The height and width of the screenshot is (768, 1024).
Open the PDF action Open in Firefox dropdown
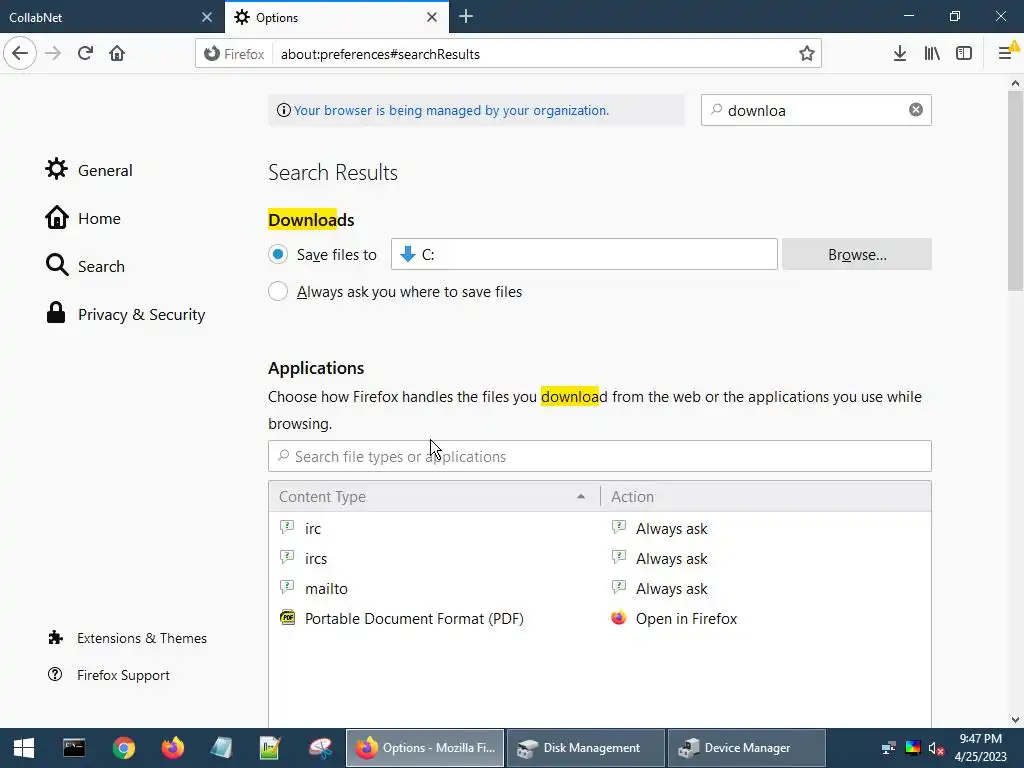pos(765,618)
